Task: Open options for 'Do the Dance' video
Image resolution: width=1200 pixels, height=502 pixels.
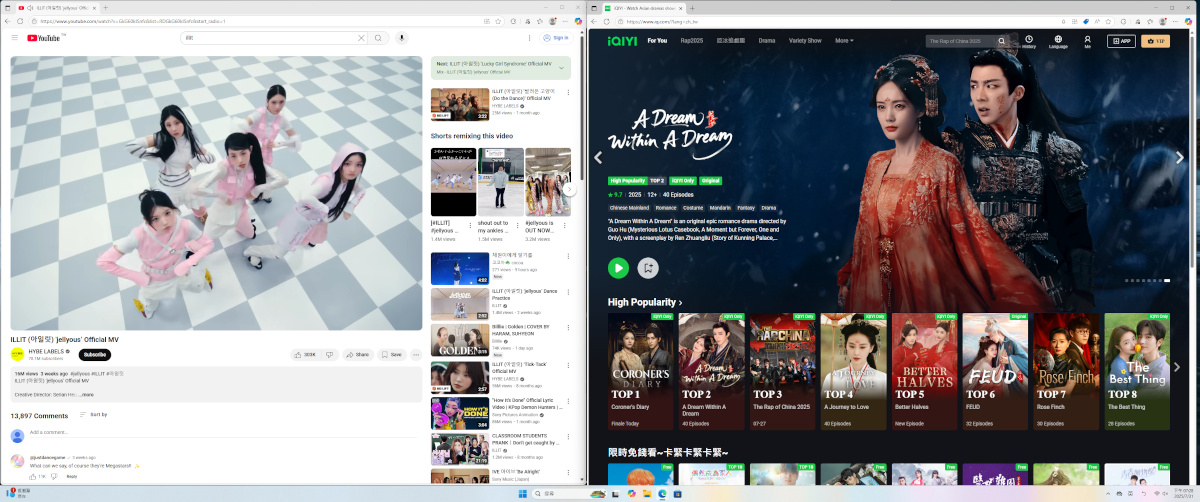Action: 568,93
